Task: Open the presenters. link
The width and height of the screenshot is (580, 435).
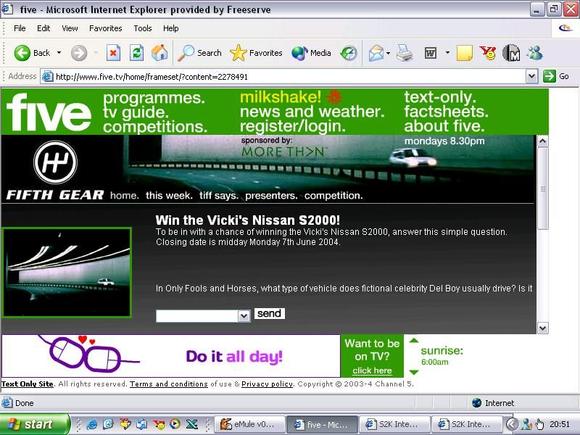Action: pos(271,195)
